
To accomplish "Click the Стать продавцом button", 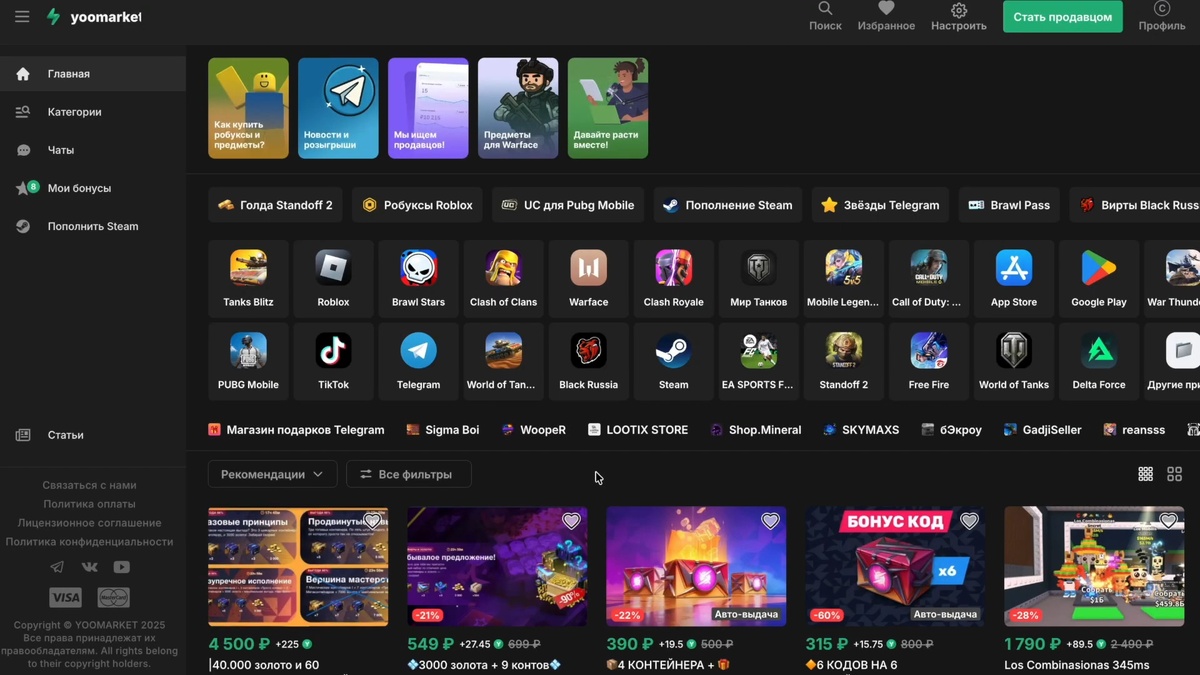I will pyautogui.click(x=1063, y=17).
